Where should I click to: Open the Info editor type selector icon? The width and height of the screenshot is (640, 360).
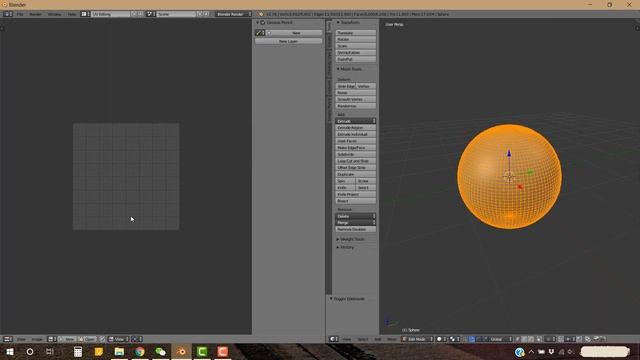pyautogui.click(x=7, y=14)
